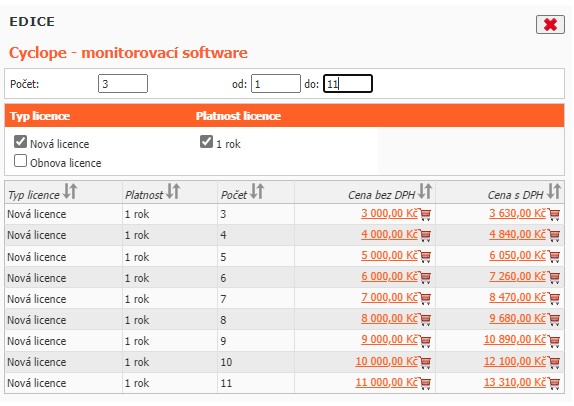The image size is (574, 406).
Task: Sort table by Počet column arrows
Action: click(257, 191)
